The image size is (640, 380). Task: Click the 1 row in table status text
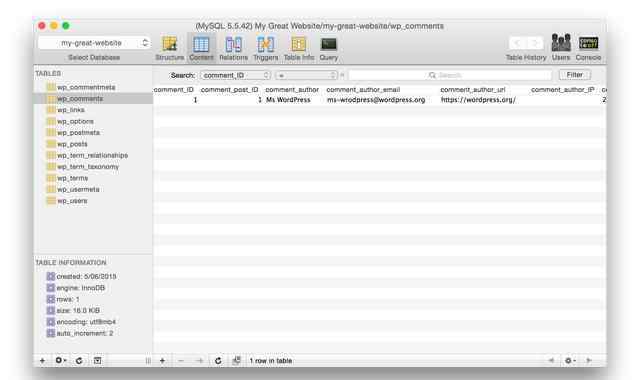pos(271,361)
